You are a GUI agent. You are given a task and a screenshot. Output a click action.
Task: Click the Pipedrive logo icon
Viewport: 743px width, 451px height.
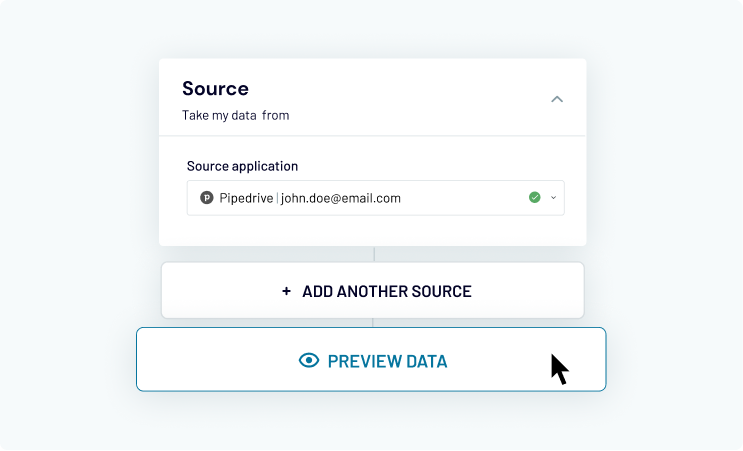(207, 198)
